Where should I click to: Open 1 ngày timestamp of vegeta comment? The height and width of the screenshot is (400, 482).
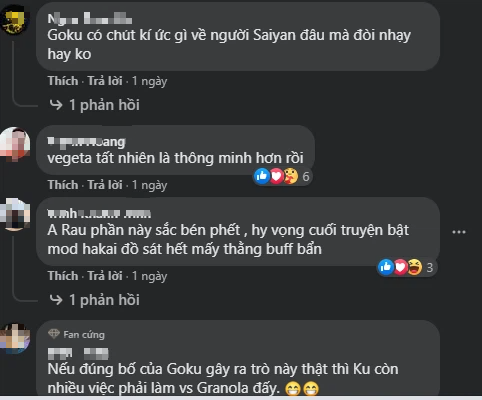pos(150,185)
